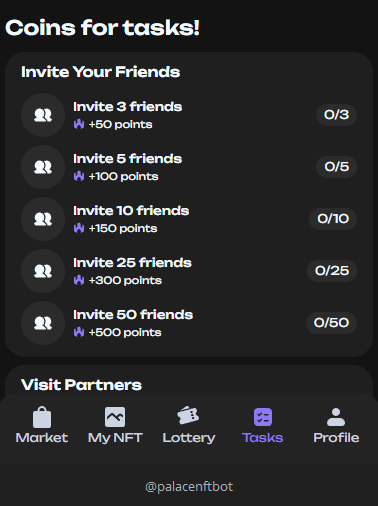
Task: Open the Market shopping bag icon
Action: tap(42, 417)
